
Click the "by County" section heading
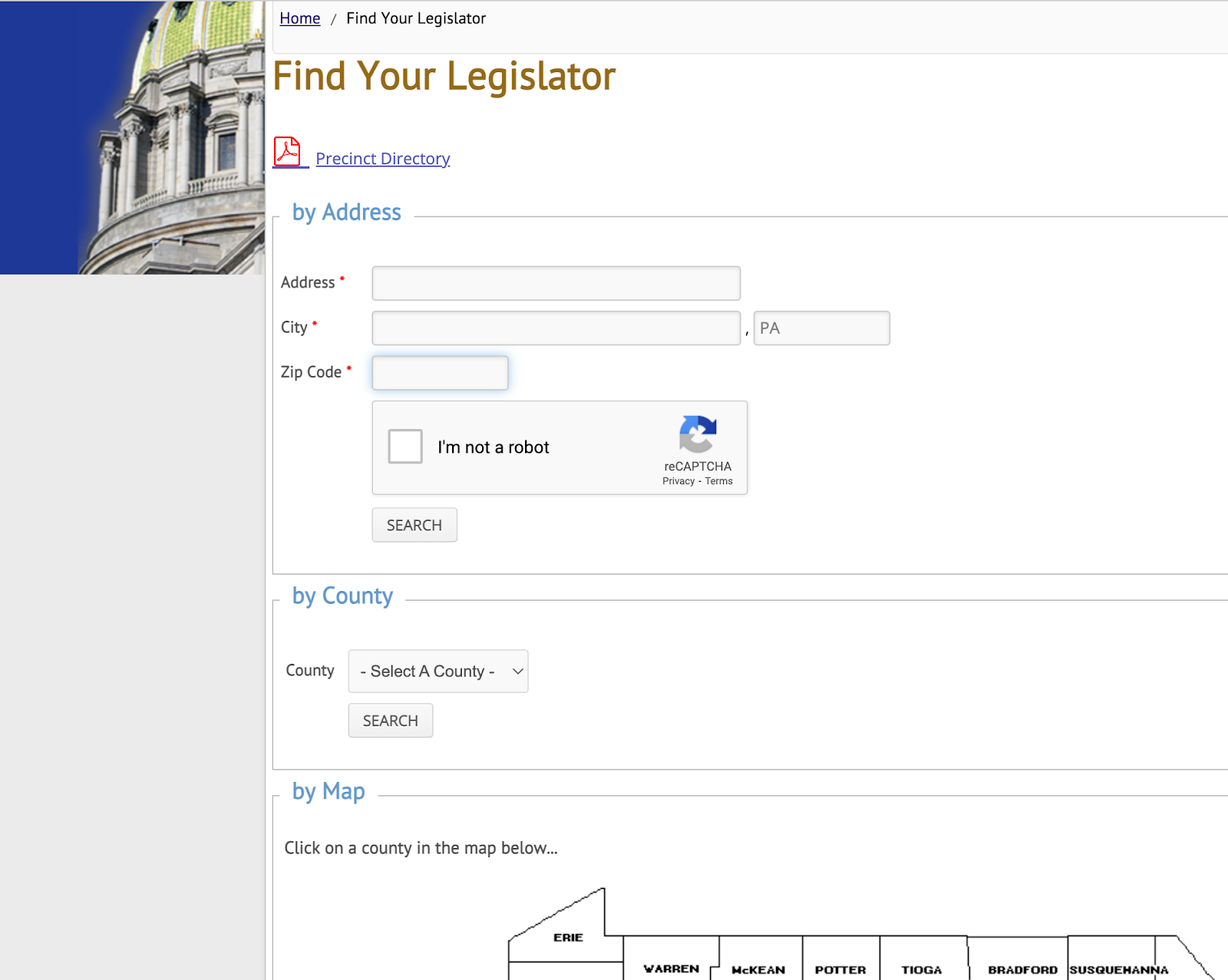[x=342, y=596]
